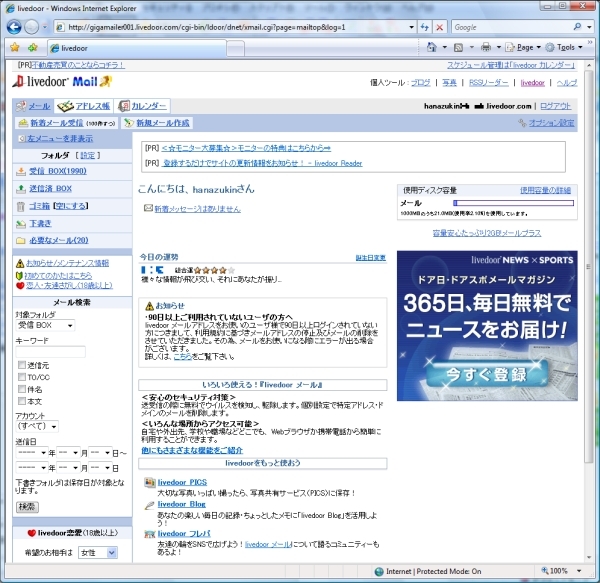600x583 pixels.
Task: Click the ログアウト logout link
Action: click(x=555, y=106)
